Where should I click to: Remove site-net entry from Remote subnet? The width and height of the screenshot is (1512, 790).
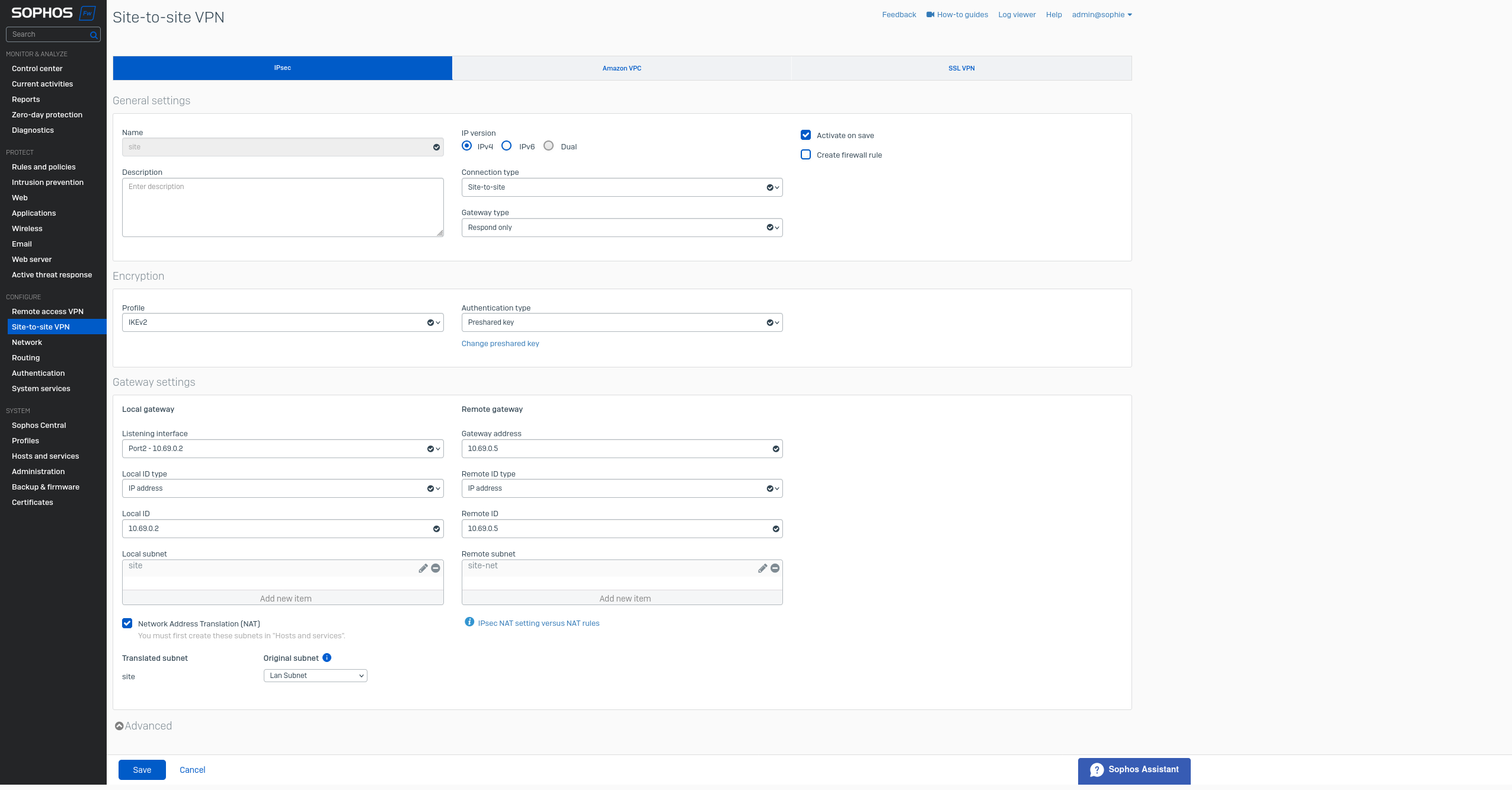pos(775,568)
